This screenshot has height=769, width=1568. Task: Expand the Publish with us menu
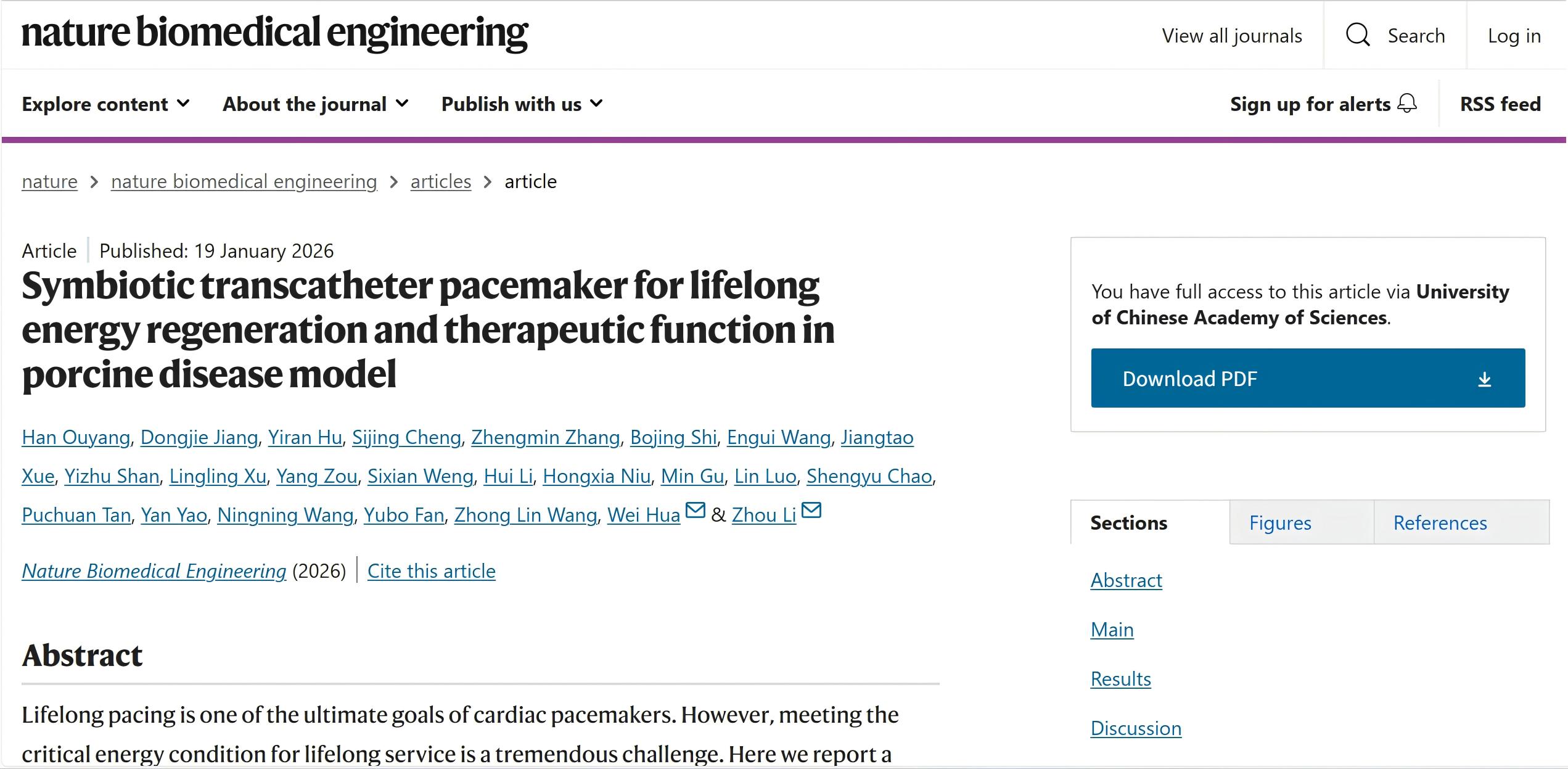[522, 104]
